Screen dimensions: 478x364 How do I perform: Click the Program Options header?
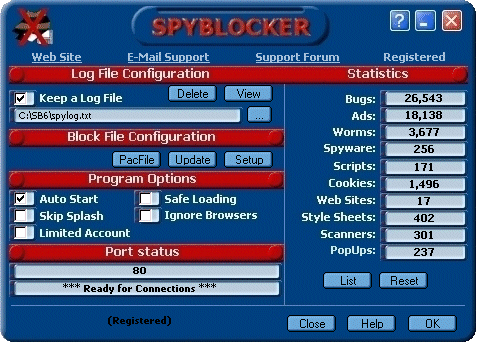[x=142, y=179]
